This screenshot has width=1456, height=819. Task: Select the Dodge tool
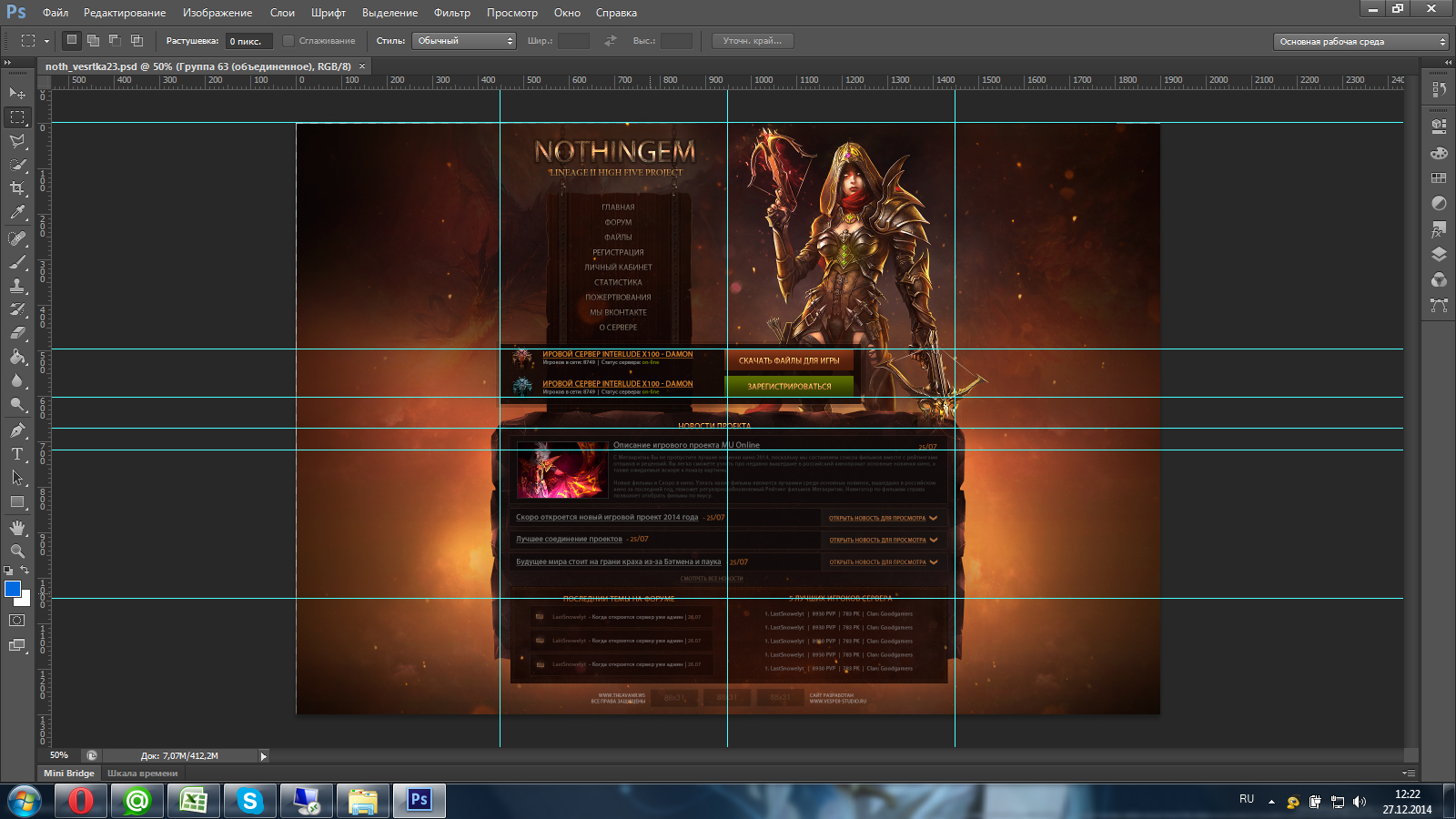[17, 404]
